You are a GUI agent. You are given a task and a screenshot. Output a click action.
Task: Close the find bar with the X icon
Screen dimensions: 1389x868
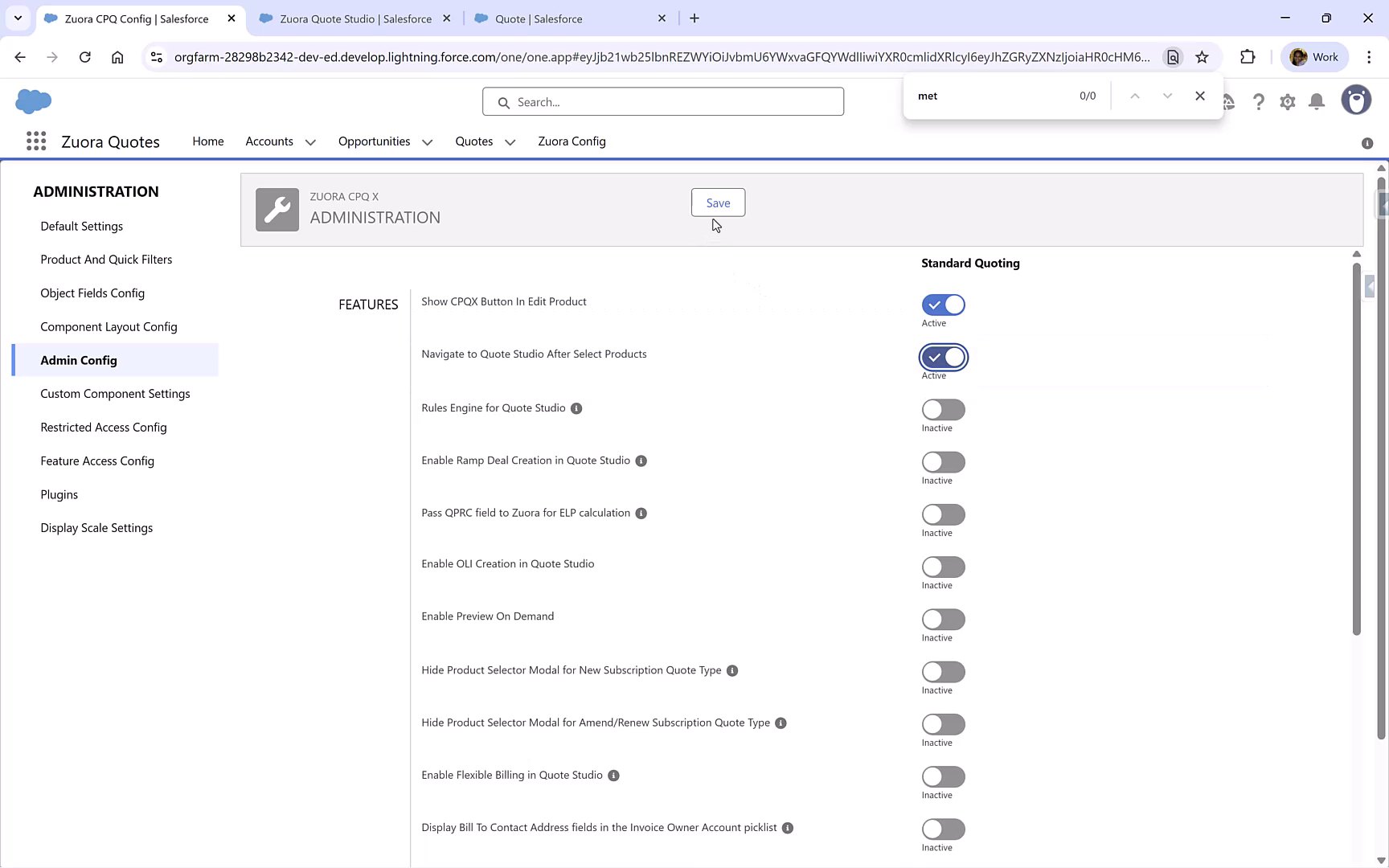1200,96
